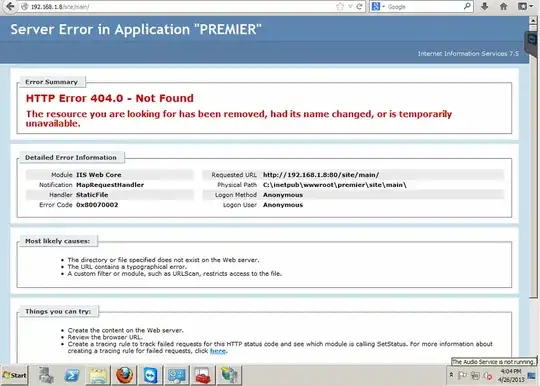
Task: Click the 'Detailed Error Information' section label
Action: click(71, 157)
